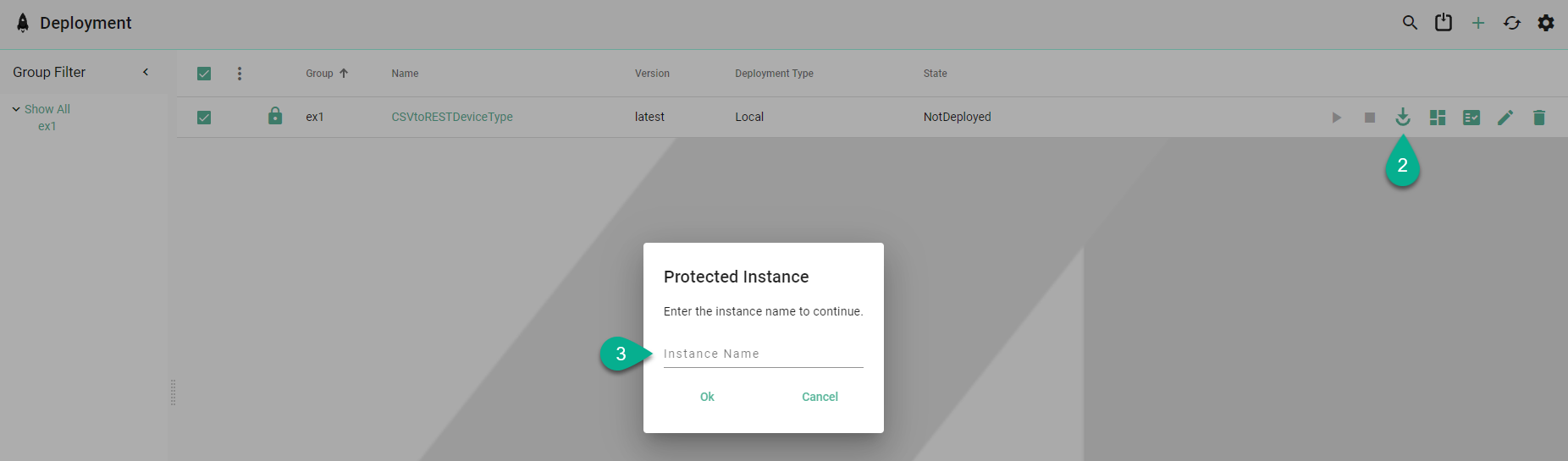This screenshot has width=1568, height=461.
Task: Open the settings gear
Action: (x=1546, y=23)
